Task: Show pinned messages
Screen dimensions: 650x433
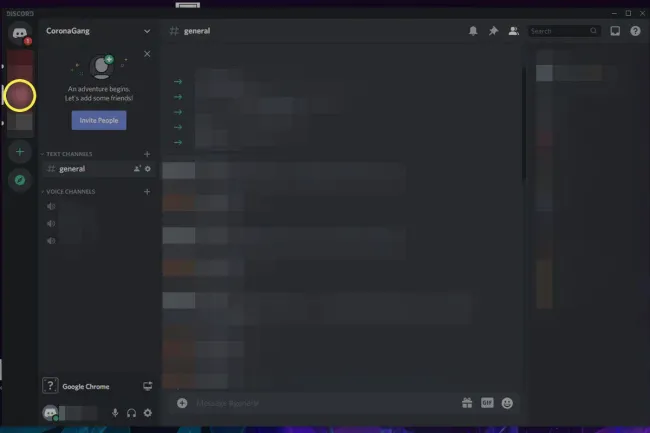Action: [x=493, y=31]
